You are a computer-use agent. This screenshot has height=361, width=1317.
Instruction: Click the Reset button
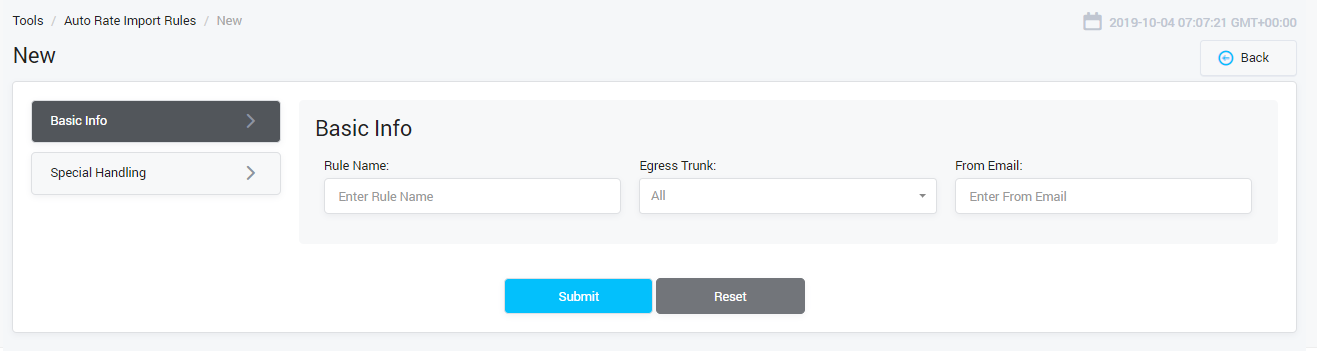click(730, 296)
